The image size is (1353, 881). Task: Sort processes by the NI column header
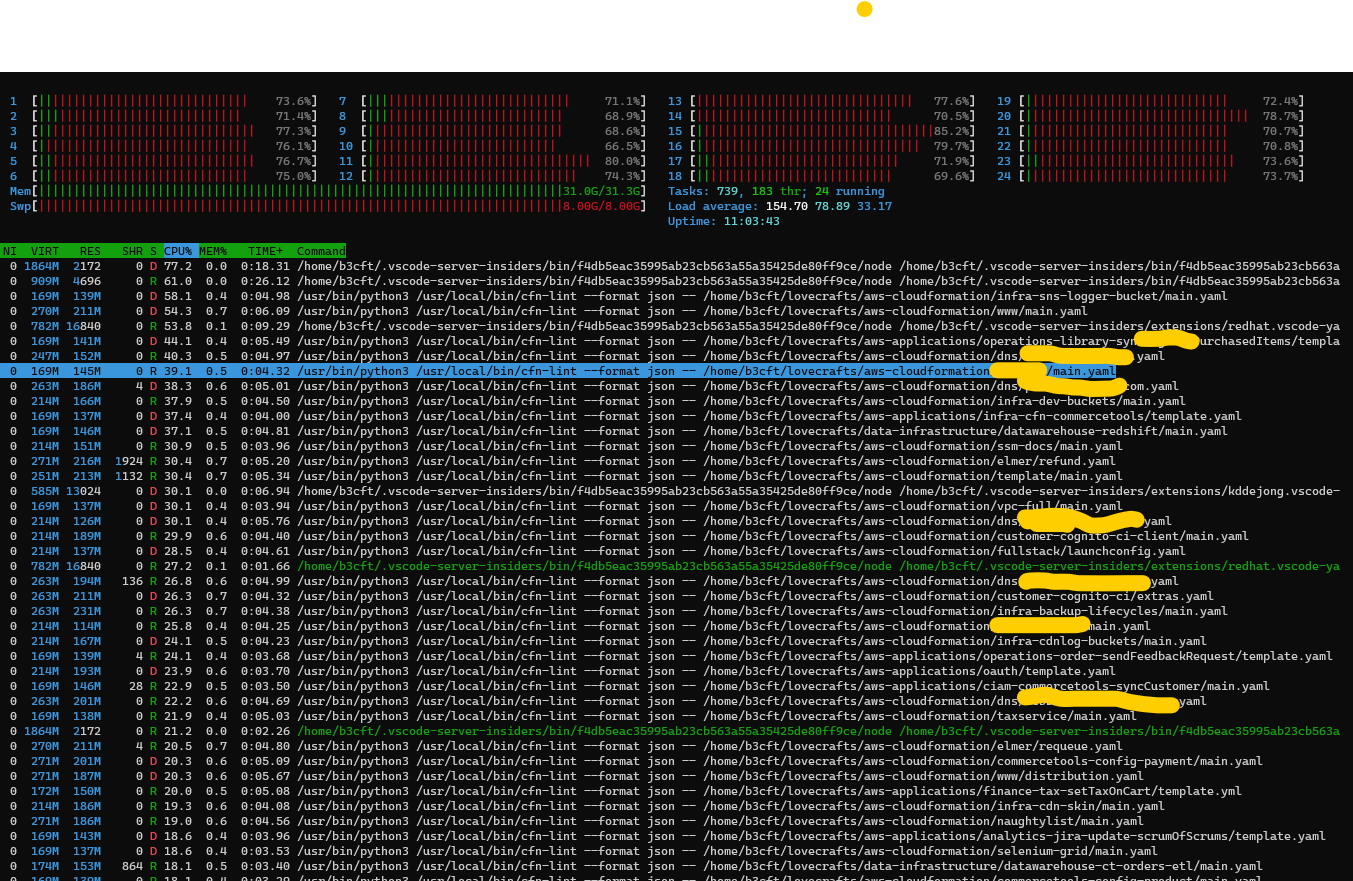click(9, 251)
